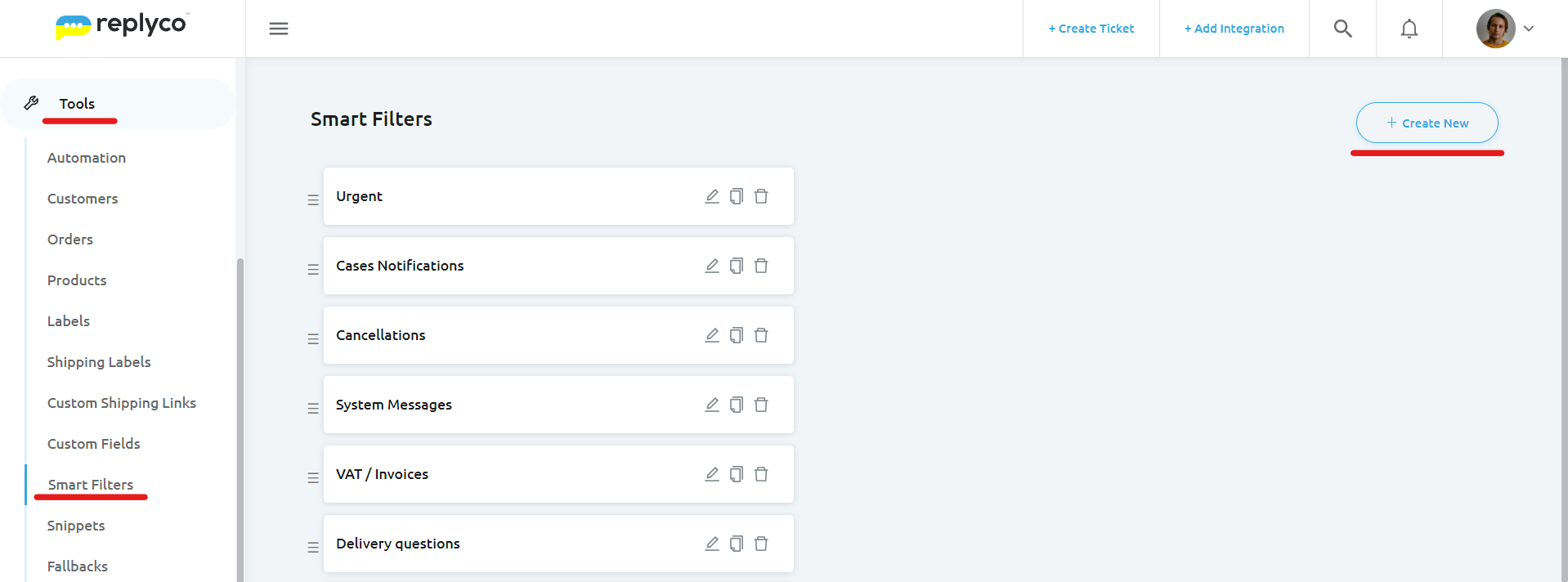
Task: Select Snippets in the Tools menu
Action: click(x=76, y=526)
